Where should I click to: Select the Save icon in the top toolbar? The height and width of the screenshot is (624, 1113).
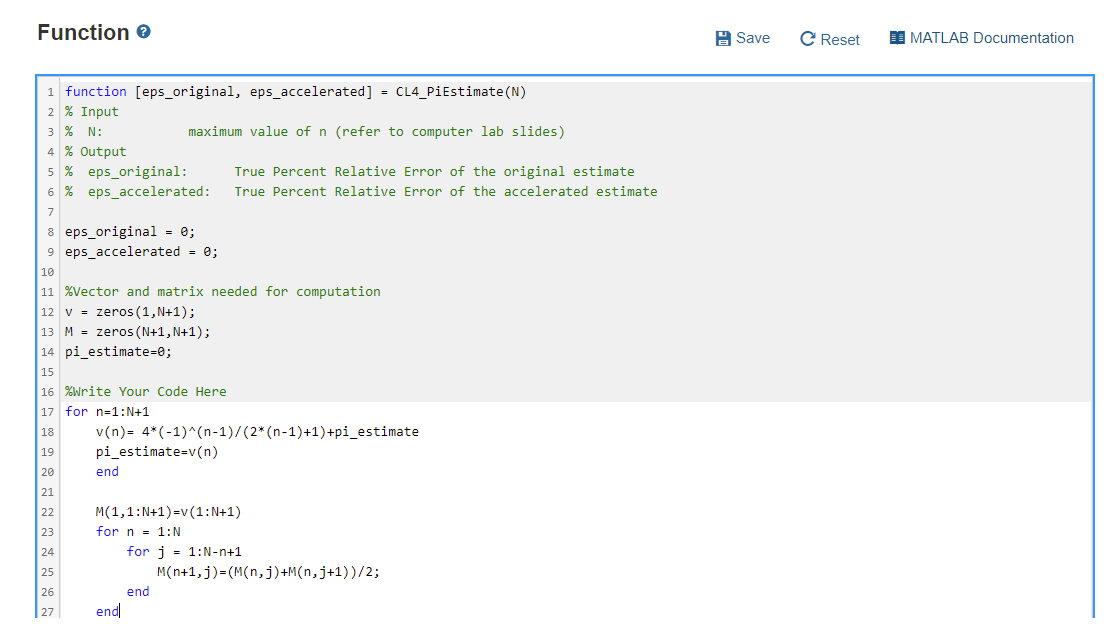pyautogui.click(x=723, y=38)
